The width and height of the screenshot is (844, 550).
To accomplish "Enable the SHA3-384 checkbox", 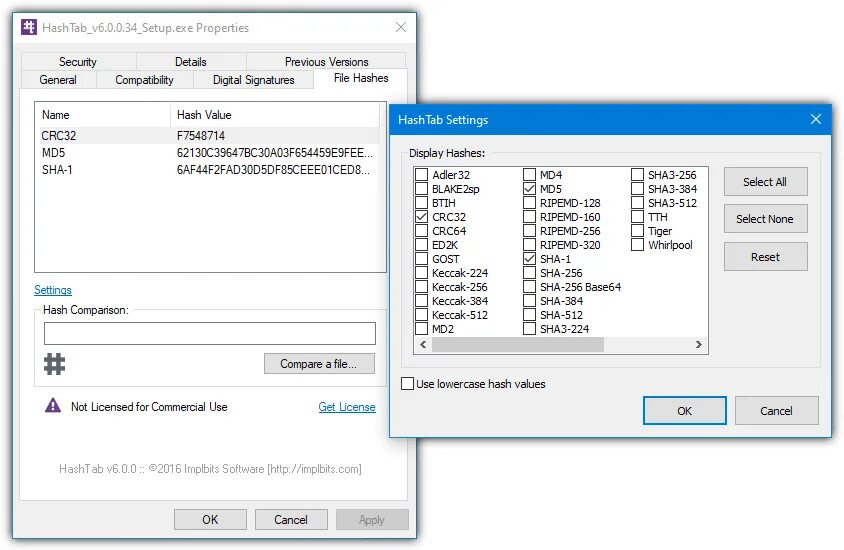I will click(x=637, y=188).
